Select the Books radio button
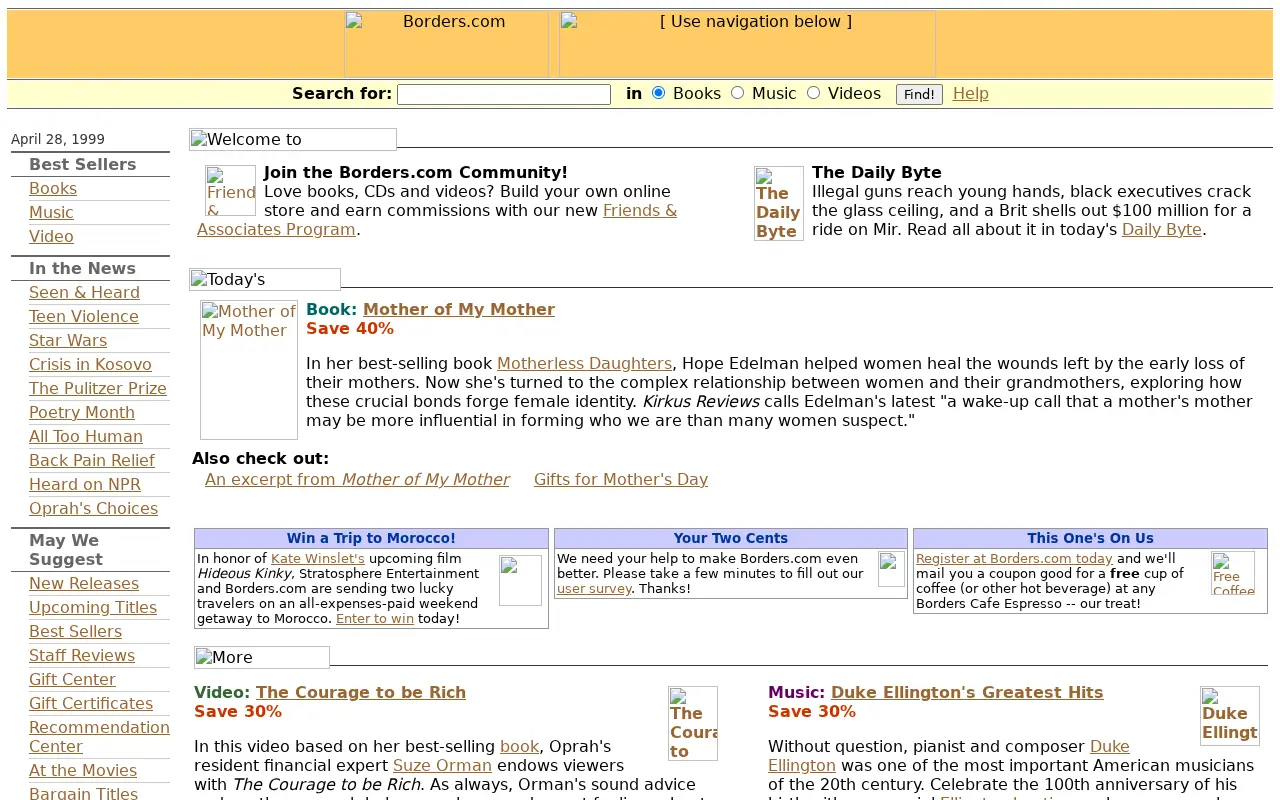The image size is (1280, 800). click(658, 93)
